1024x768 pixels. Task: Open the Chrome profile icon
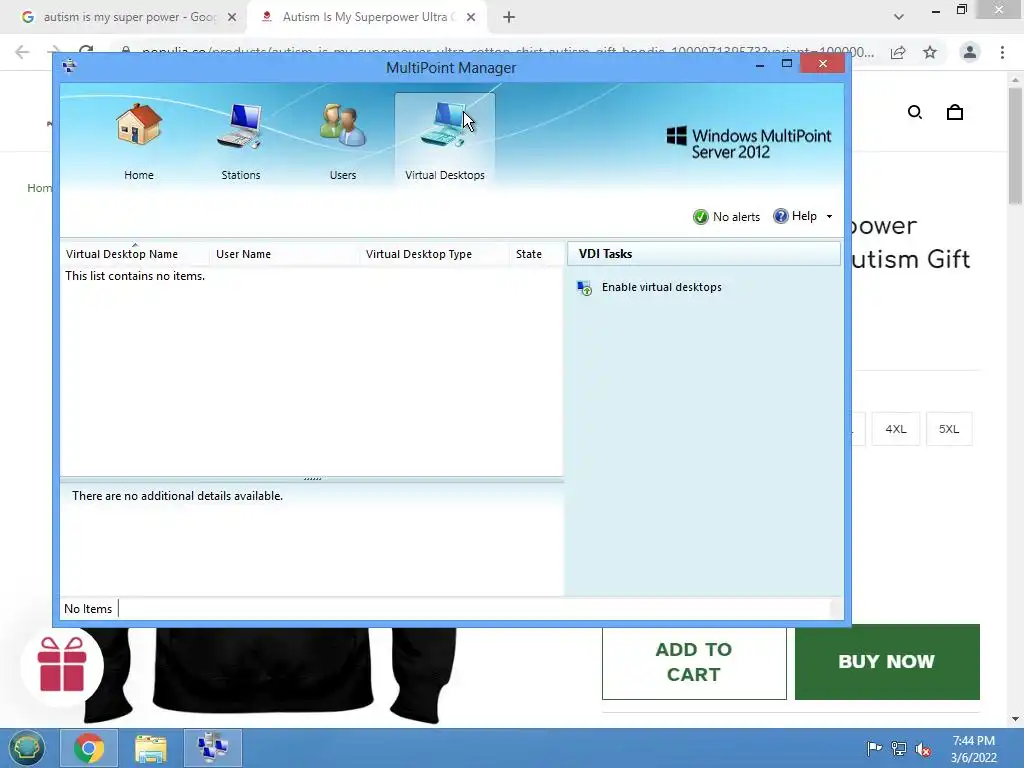click(x=970, y=52)
